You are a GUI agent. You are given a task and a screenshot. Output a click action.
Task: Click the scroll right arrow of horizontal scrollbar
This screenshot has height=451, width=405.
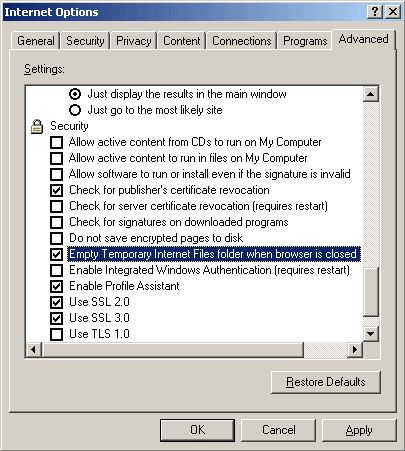[355, 350]
